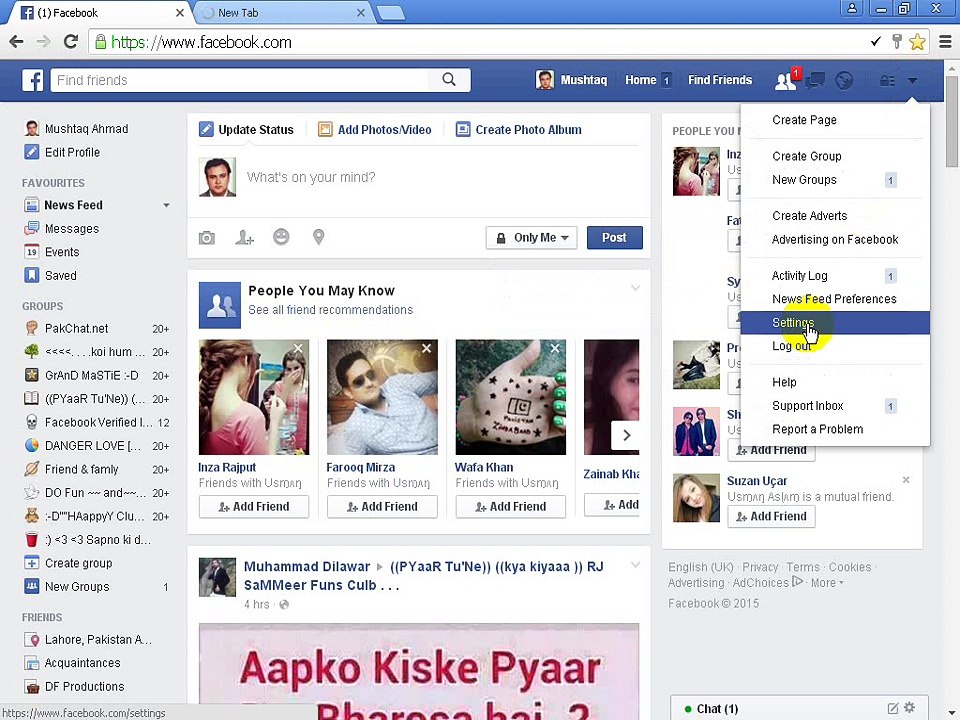Add Wafa Khan as friend

[x=511, y=506]
